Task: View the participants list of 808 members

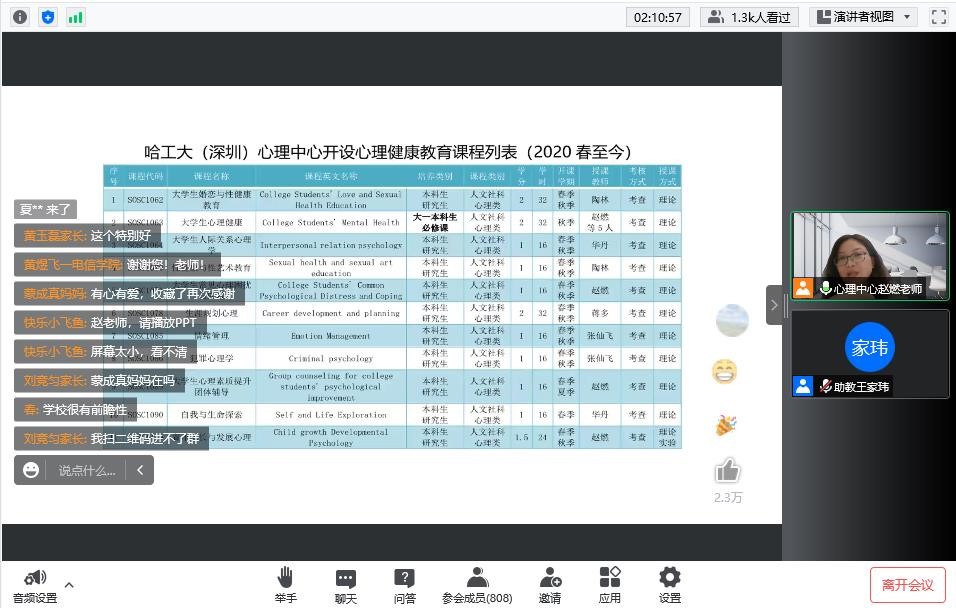Action: (x=477, y=578)
